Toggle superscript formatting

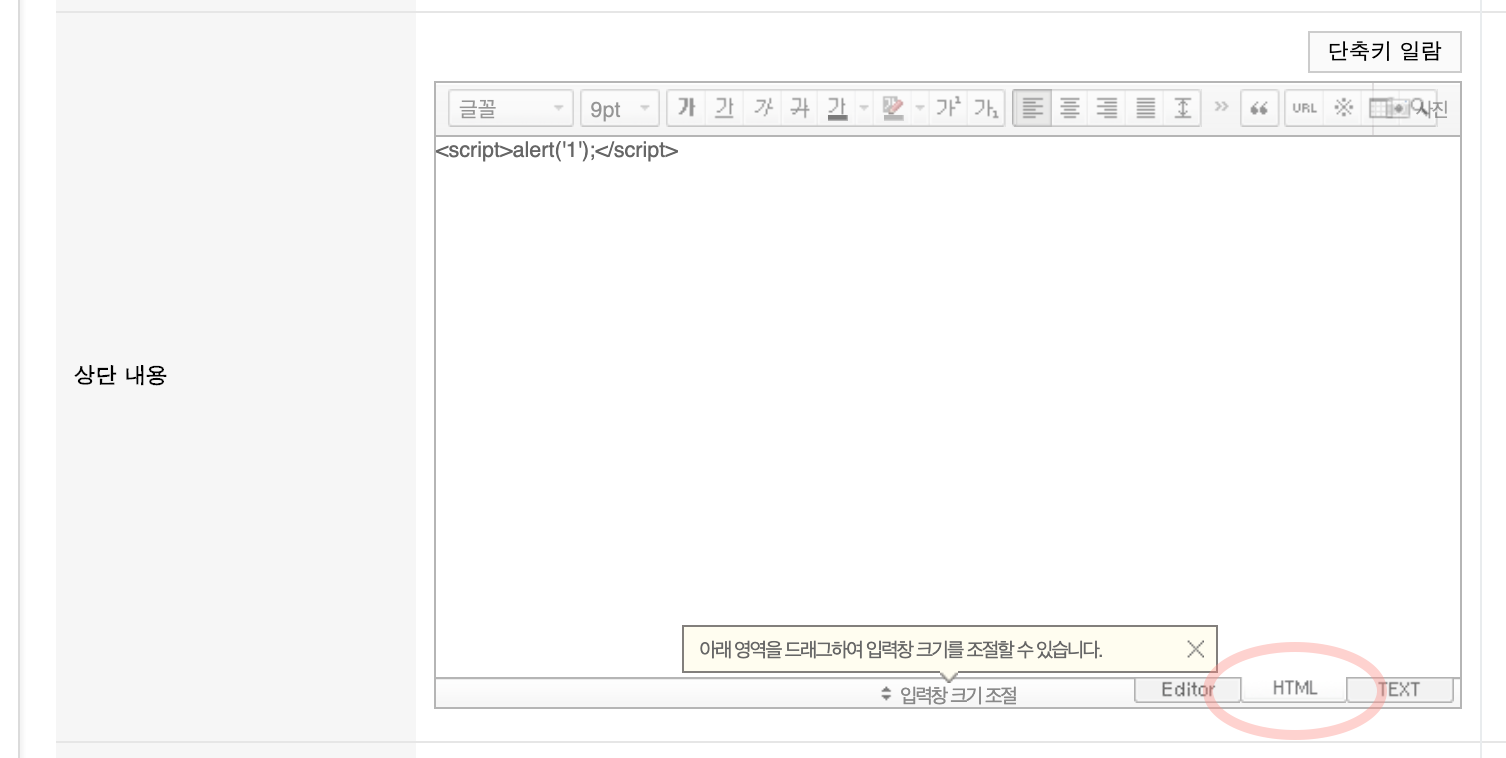[948, 108]
